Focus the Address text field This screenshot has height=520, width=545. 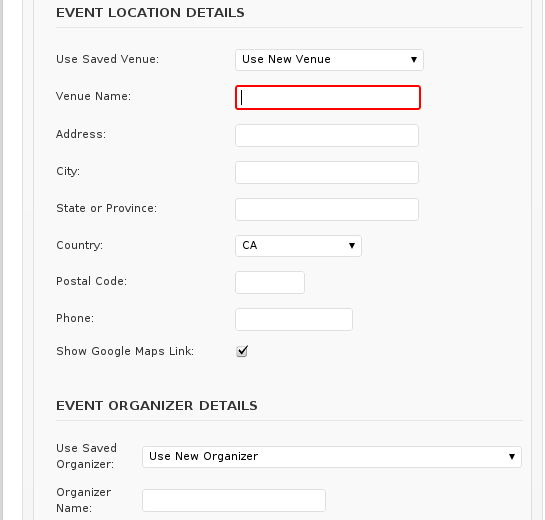(x=327, y=135)
